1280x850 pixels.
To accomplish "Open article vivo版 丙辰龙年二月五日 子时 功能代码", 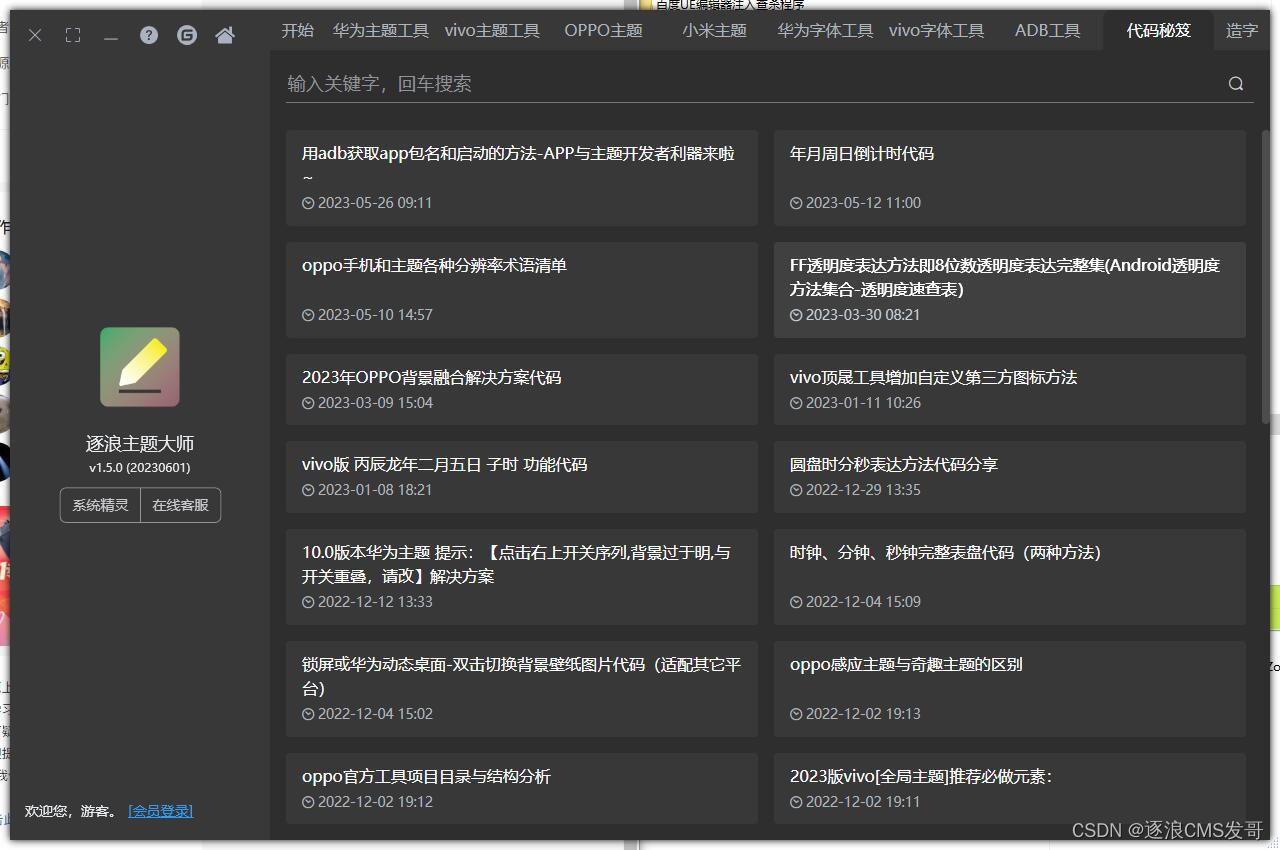I will point(522,477).
